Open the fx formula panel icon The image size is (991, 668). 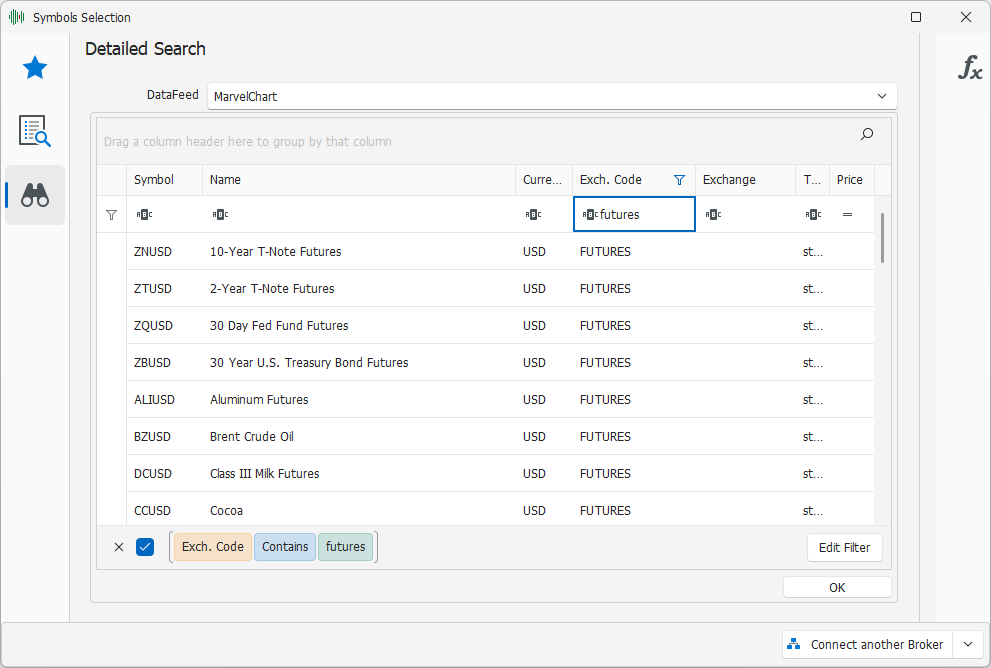pyautogui.click(x=970, y=67)
